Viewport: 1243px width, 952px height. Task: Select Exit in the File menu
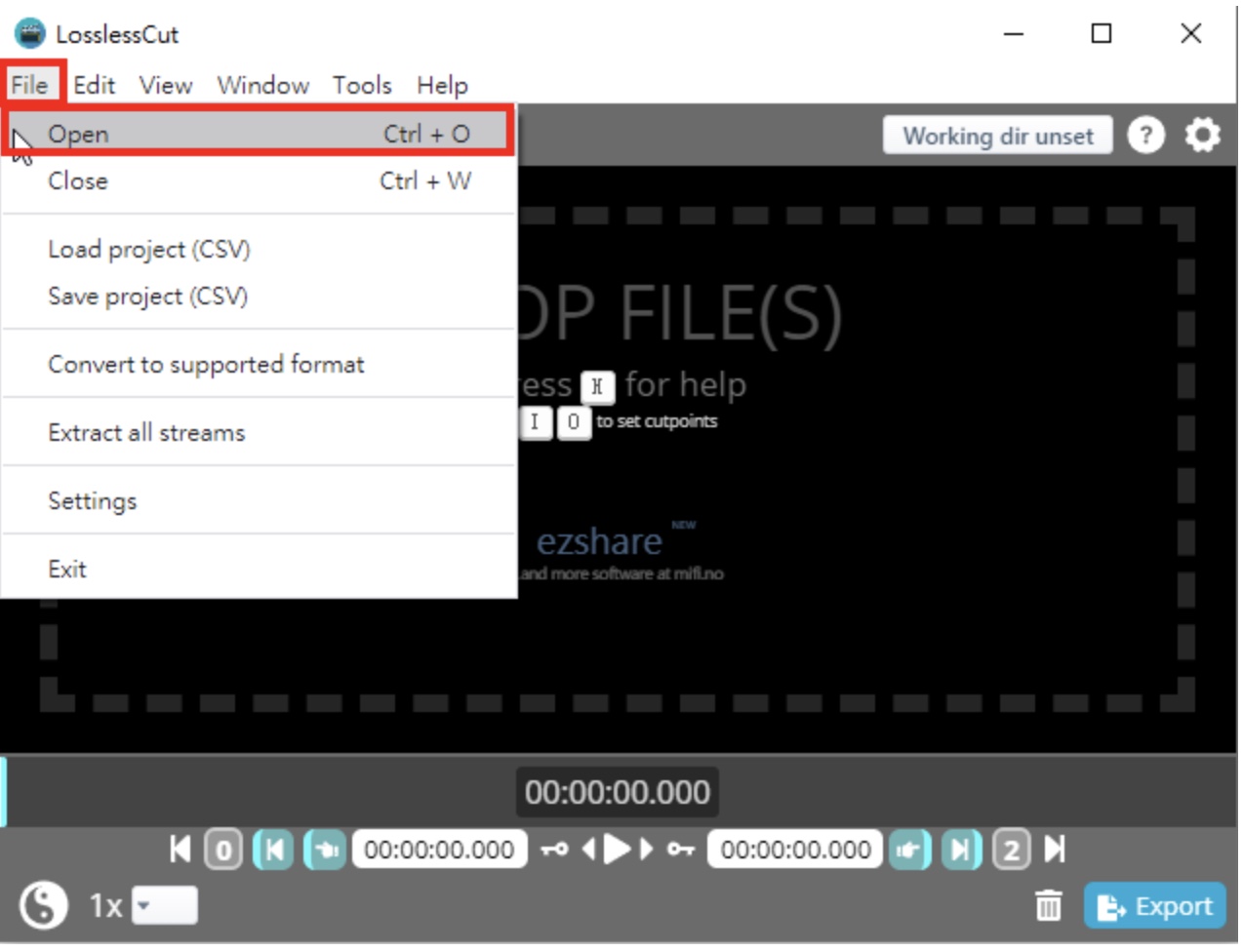[259, 569]
